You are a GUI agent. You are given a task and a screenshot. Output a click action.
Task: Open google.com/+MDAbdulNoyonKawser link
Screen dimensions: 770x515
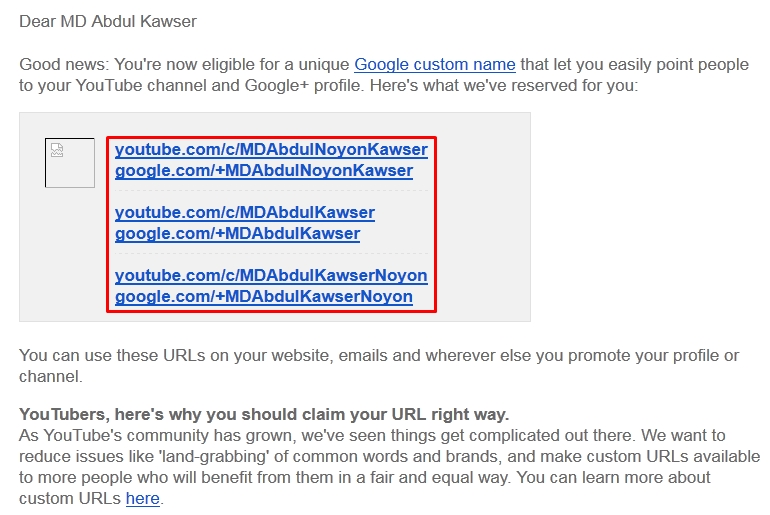(x=263, y=171)
